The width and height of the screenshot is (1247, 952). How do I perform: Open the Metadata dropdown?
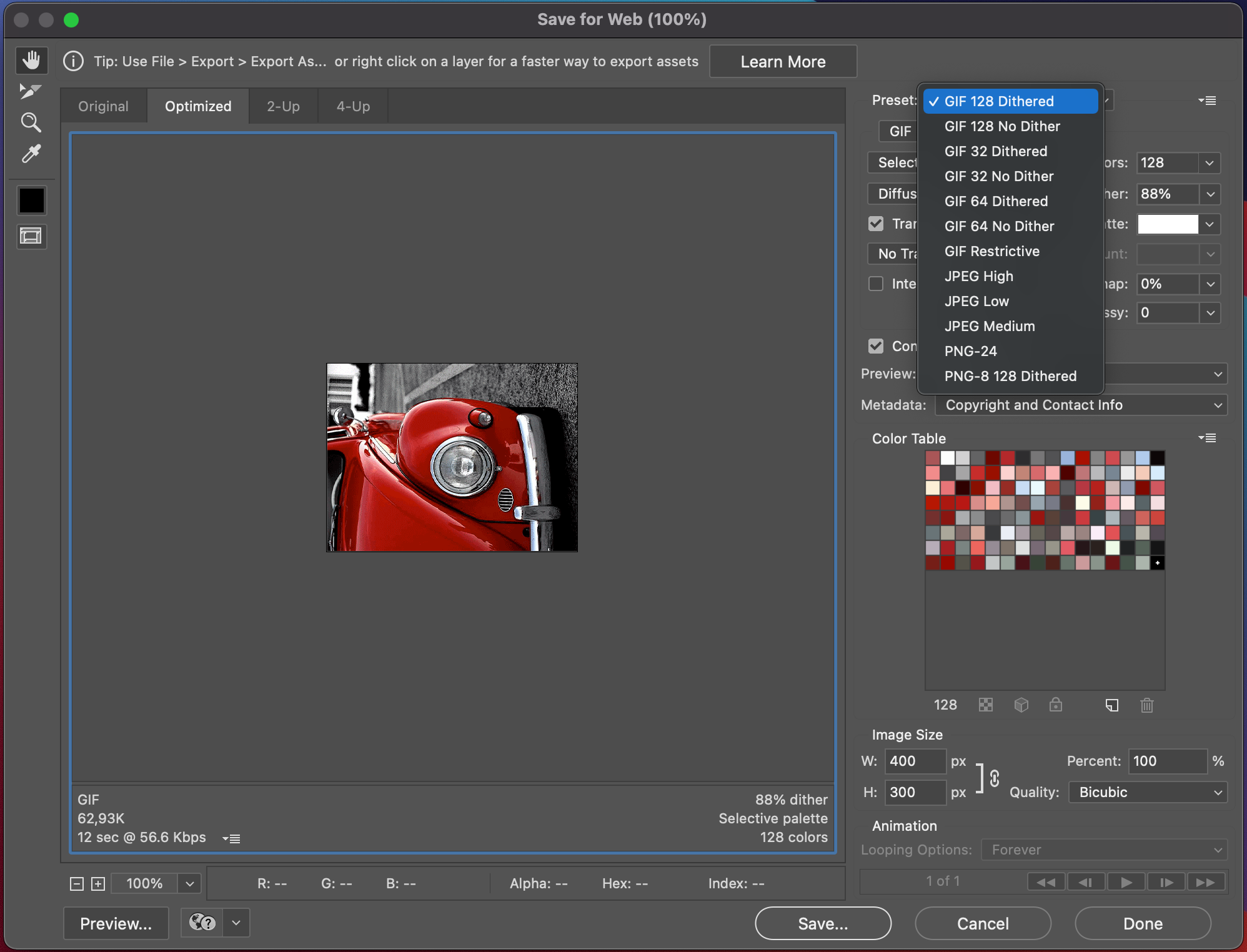pyautogui.click(x=1081, y=405)
